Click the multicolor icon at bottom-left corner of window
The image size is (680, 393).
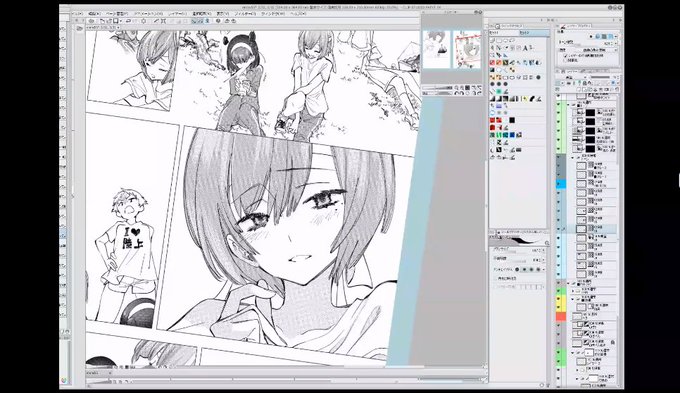64,380
